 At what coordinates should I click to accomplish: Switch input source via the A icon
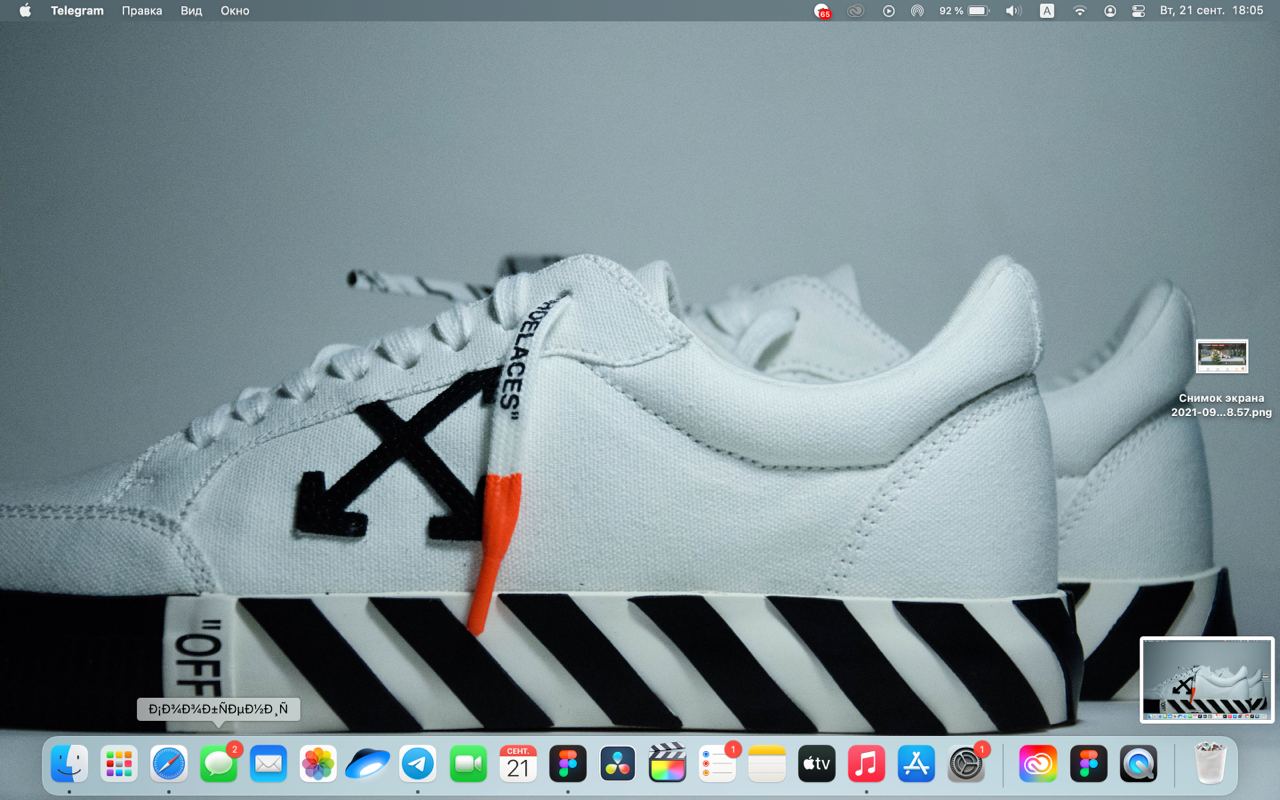coord(1047,11)
